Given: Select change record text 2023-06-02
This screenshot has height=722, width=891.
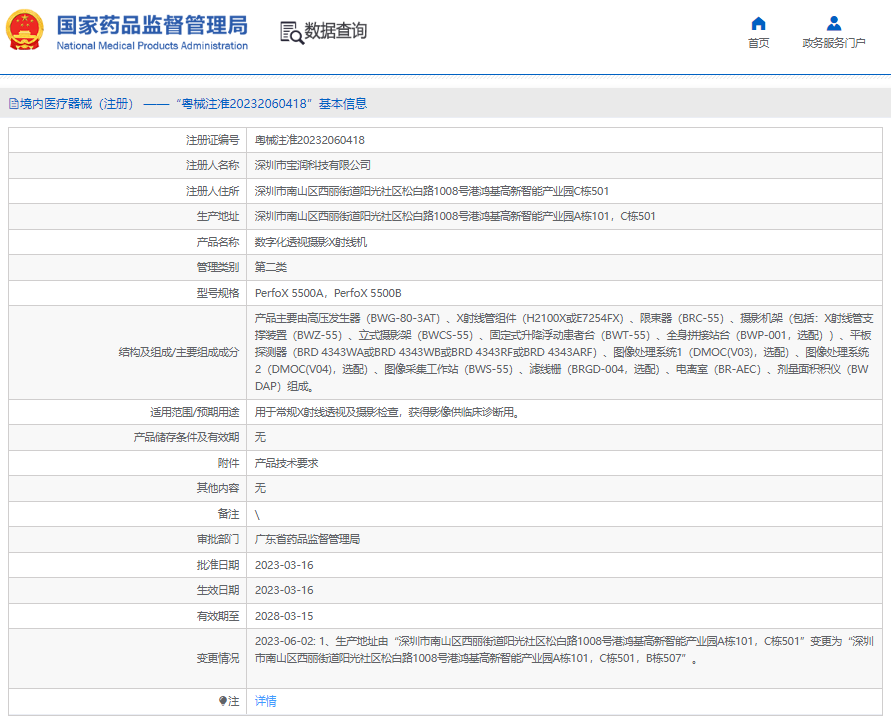Looking at the screenshot, I should tap(564, 650).
